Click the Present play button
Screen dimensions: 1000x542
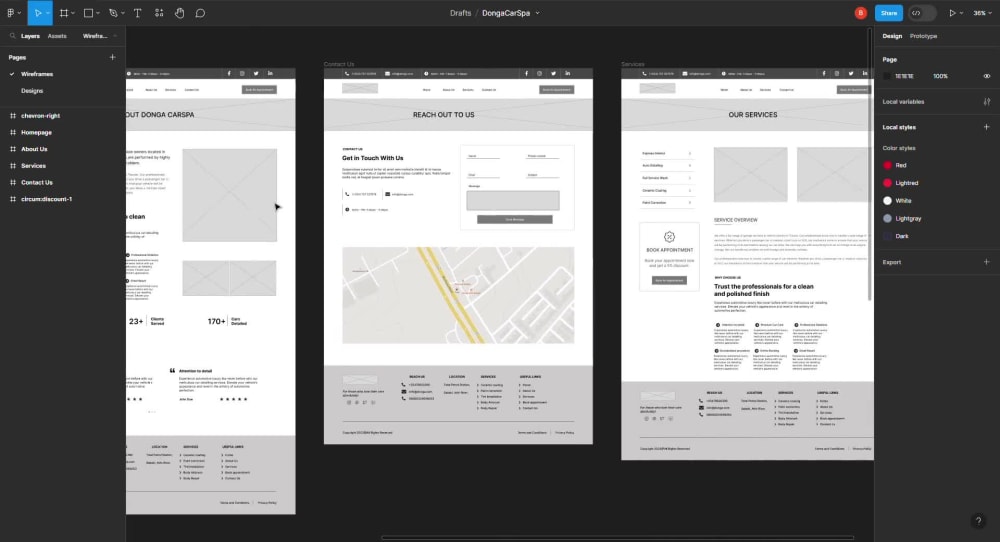(952, 13)
